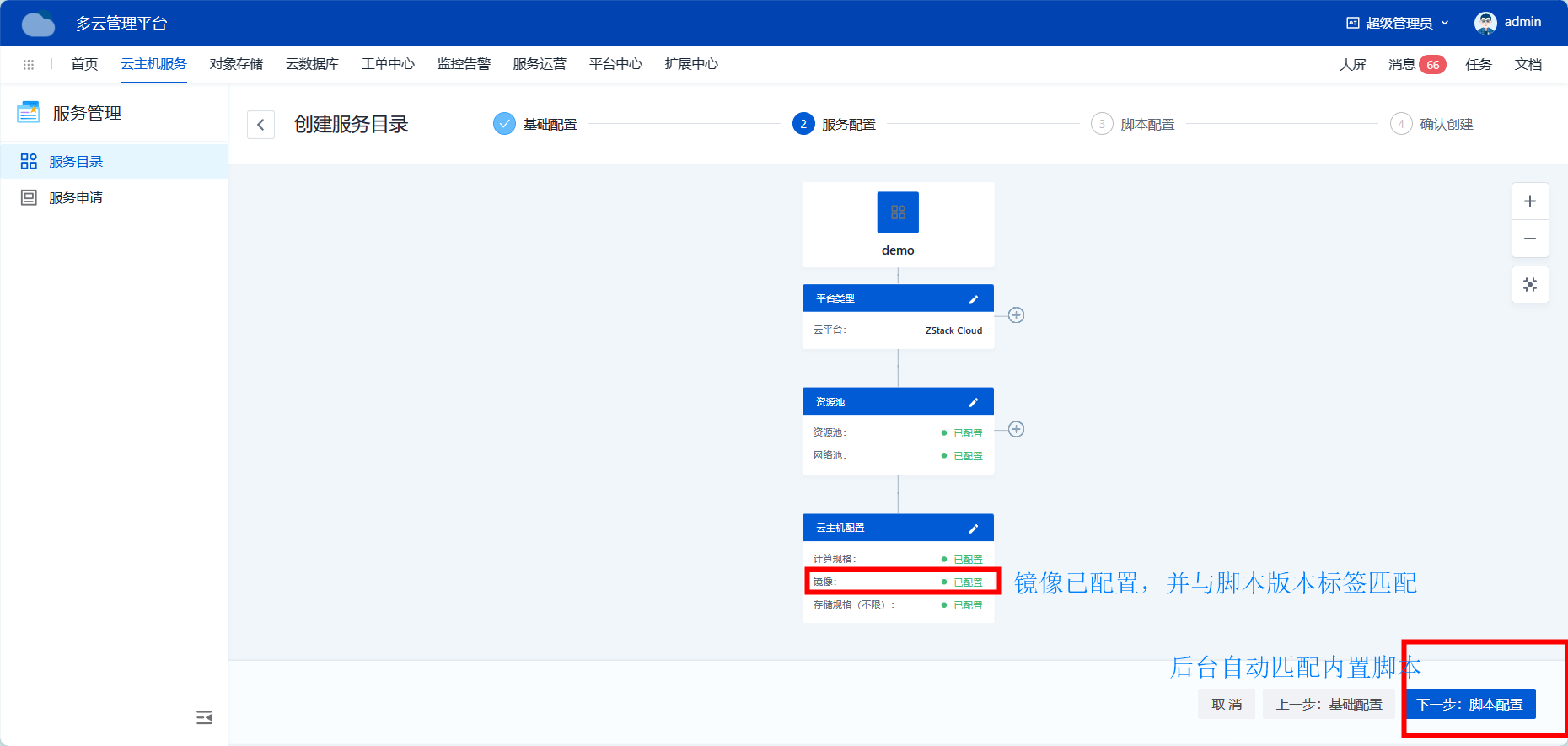
Task: Select 服务申请 in the sidebar
Action: pyautogui.click(x=76, y=198)
